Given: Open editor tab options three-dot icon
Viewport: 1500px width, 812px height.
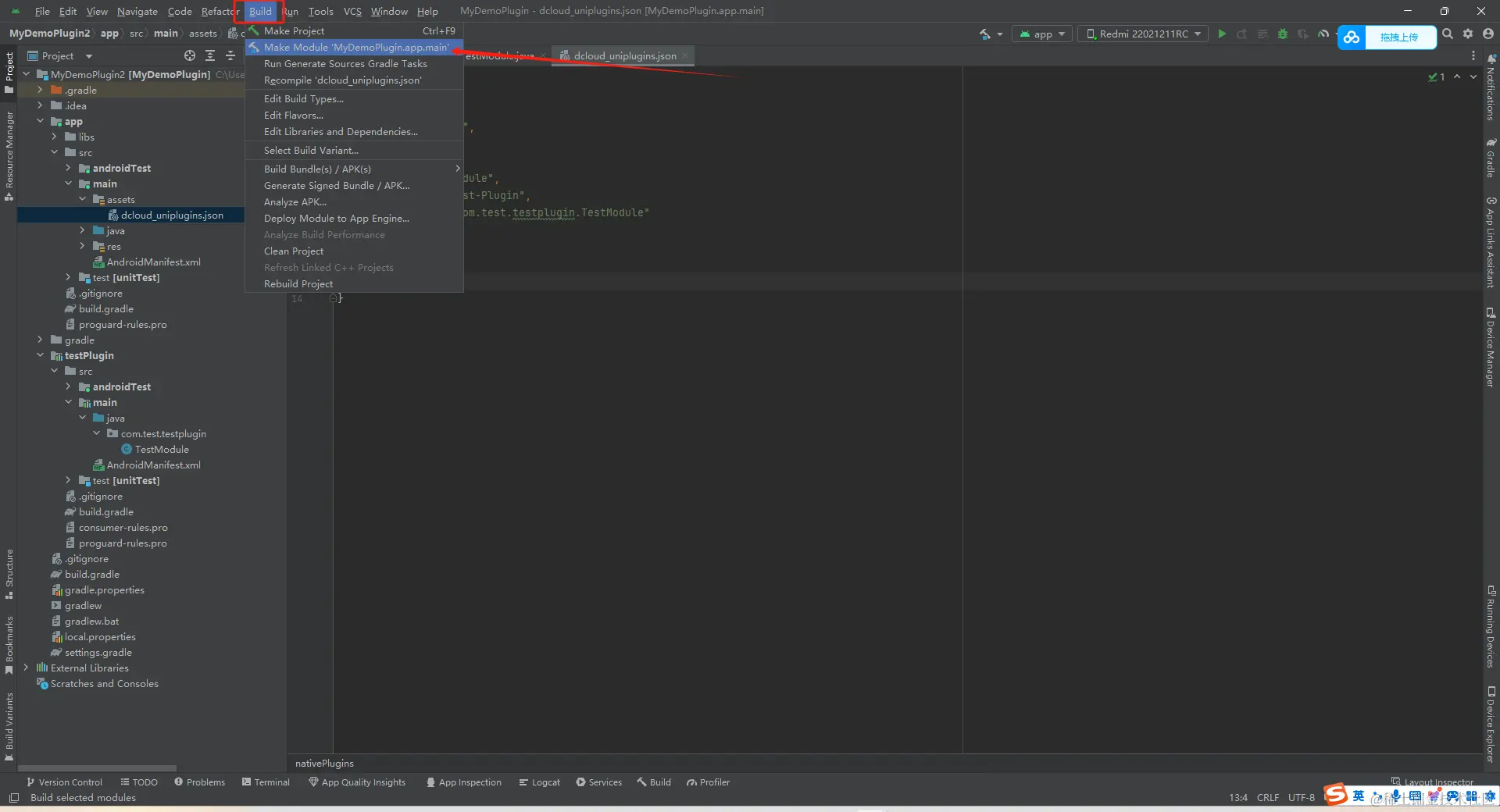Looking at the screenshot, I should click(1473, 55).
